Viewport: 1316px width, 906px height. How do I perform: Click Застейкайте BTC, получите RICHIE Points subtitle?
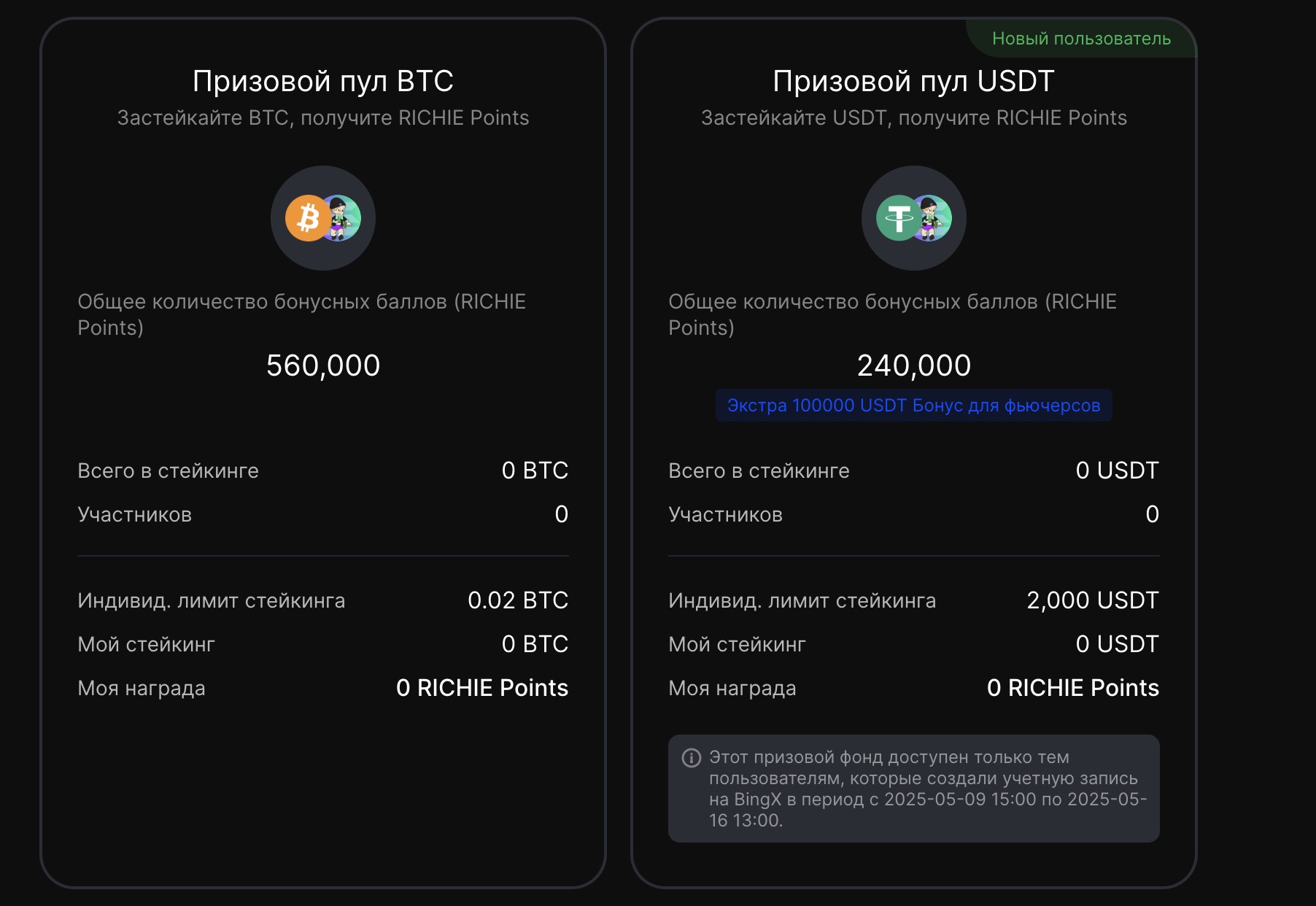point(323,118)
